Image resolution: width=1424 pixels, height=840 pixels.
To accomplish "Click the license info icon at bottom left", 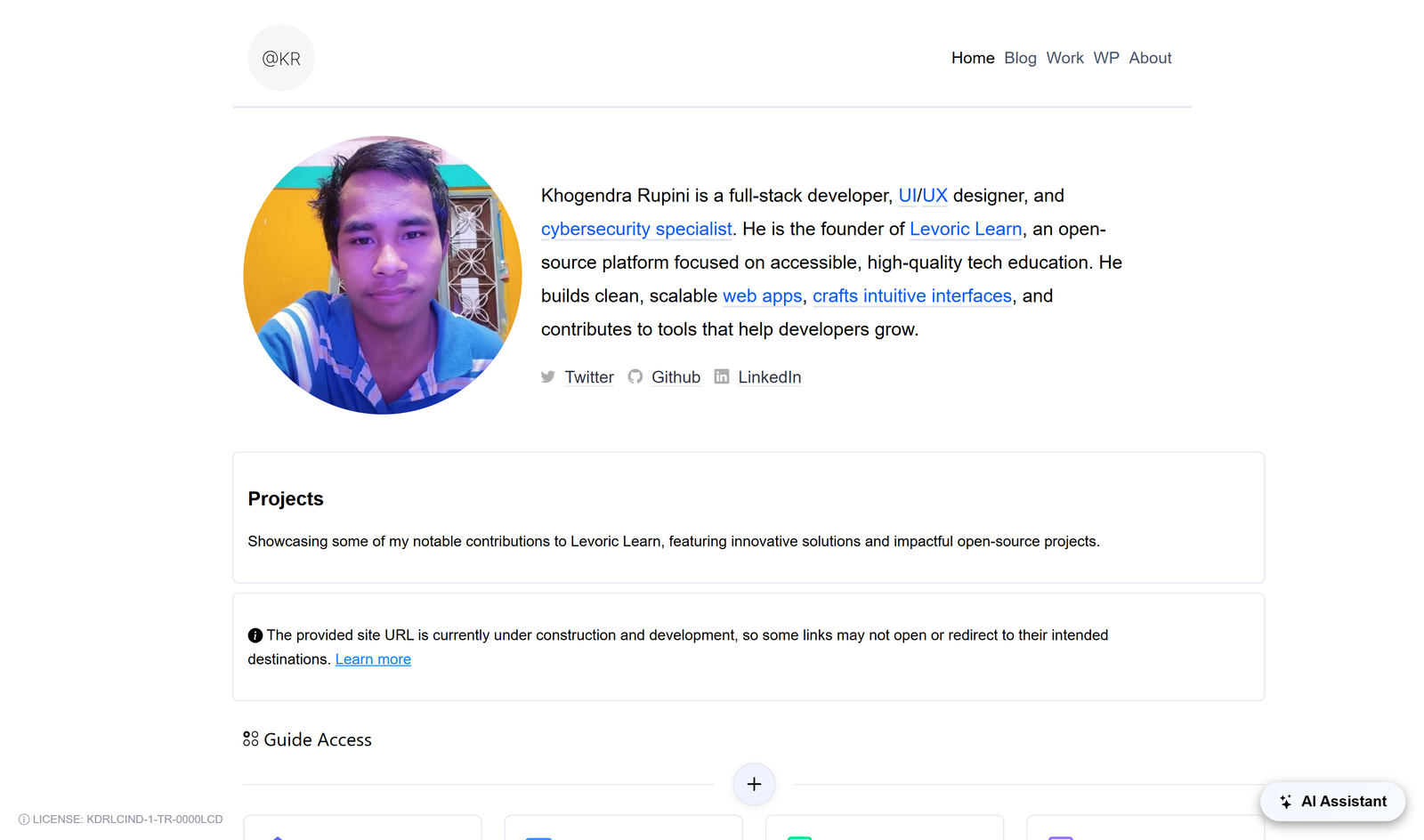I will 22,819.
